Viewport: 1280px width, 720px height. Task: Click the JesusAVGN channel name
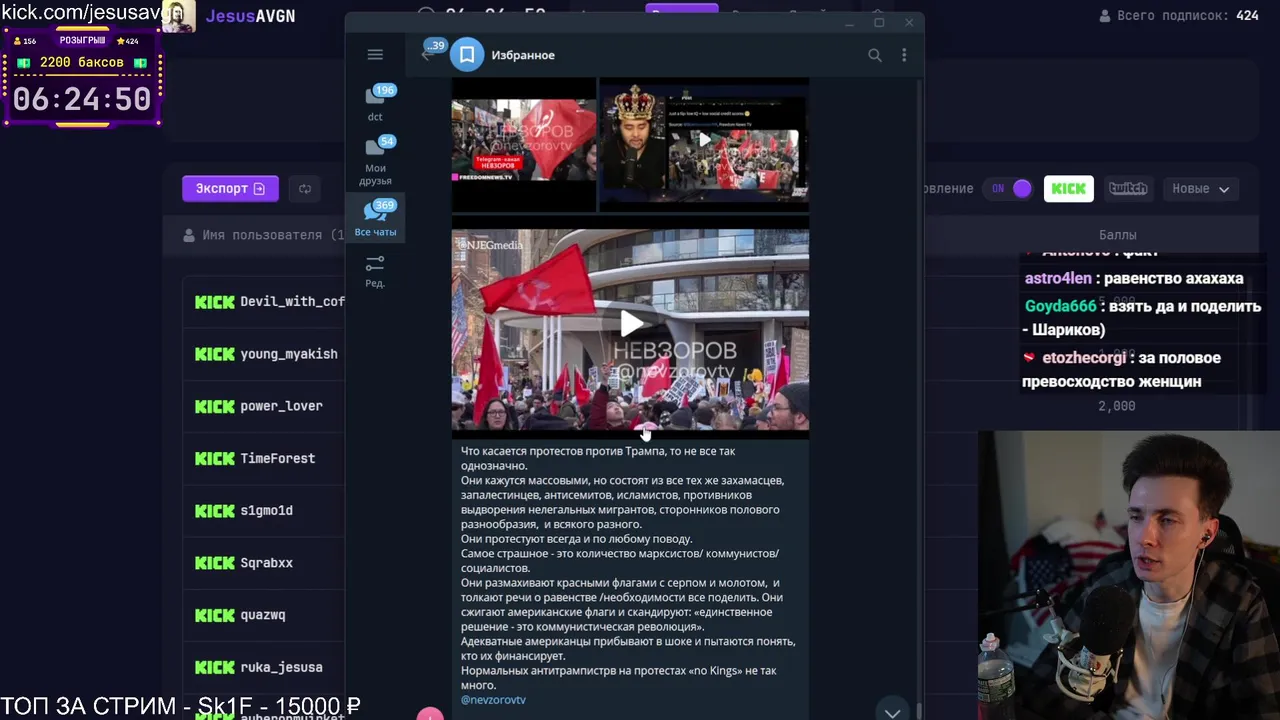tap(250, 16)
